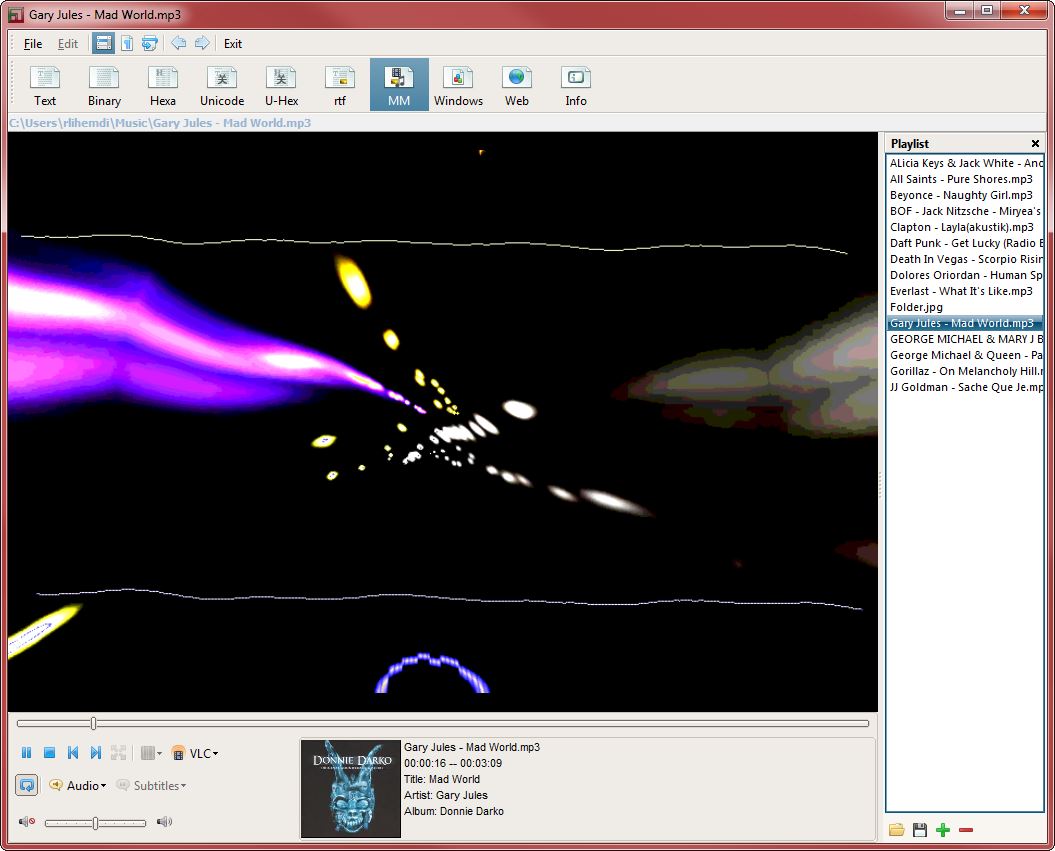Select the Web view icon
This screenshot has width=1055, height=851.
517,86
